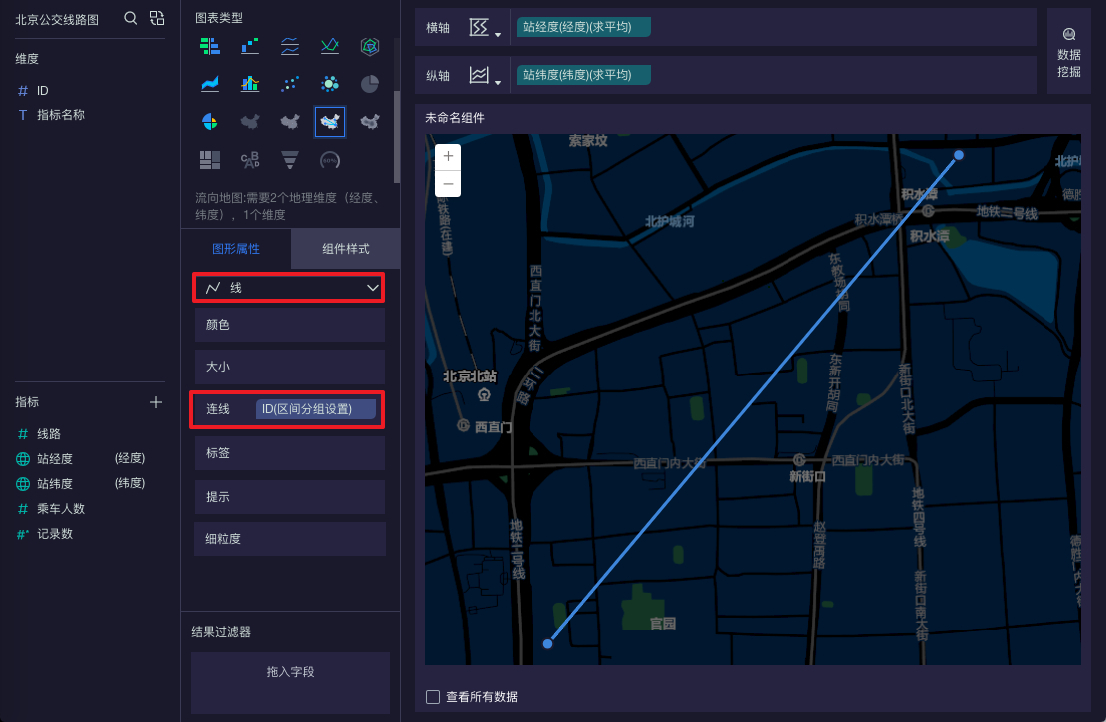The width and height of the screenshot is (1106, 722).
Task: Select the radar chart icon
Action: click(370, 47)
